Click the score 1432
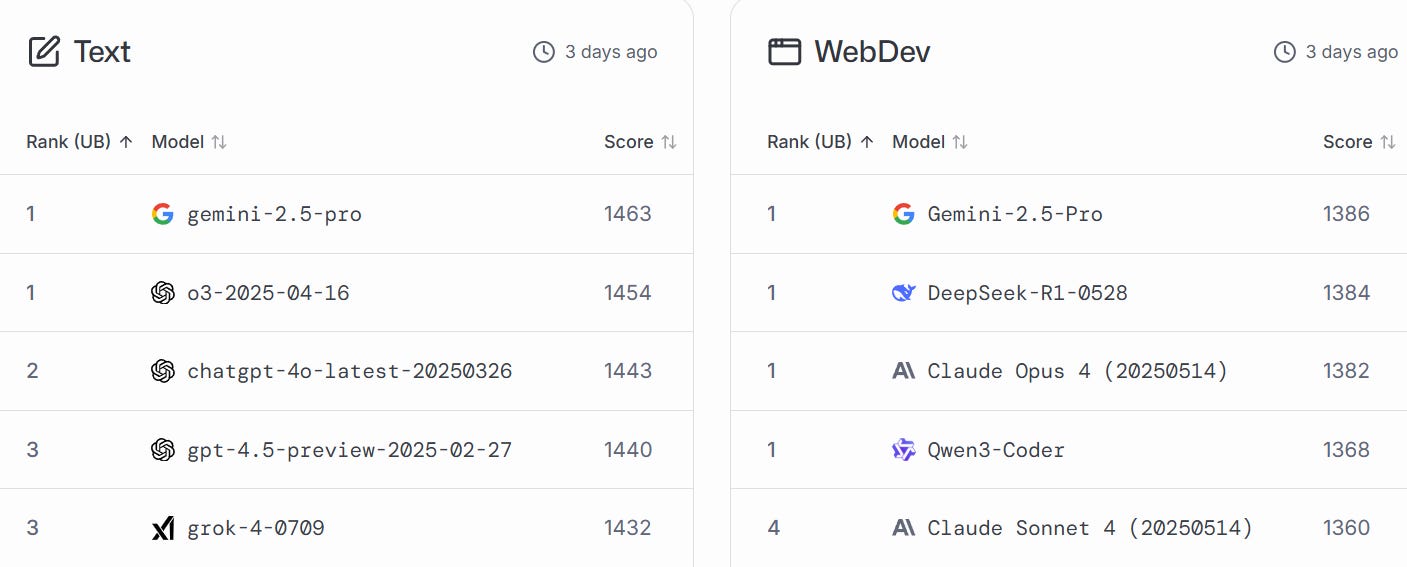 628,528
